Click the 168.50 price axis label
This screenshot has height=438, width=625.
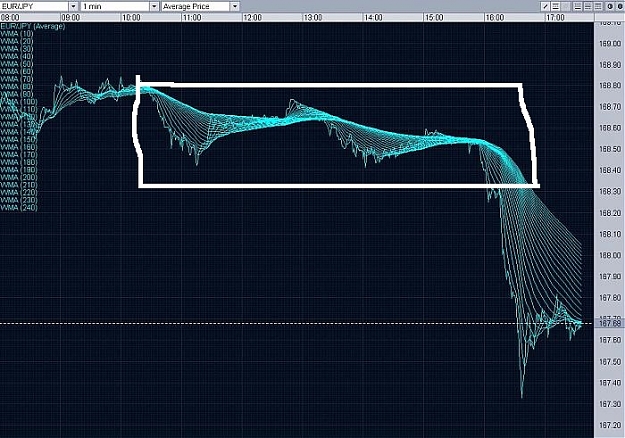(x=610, y=149)
